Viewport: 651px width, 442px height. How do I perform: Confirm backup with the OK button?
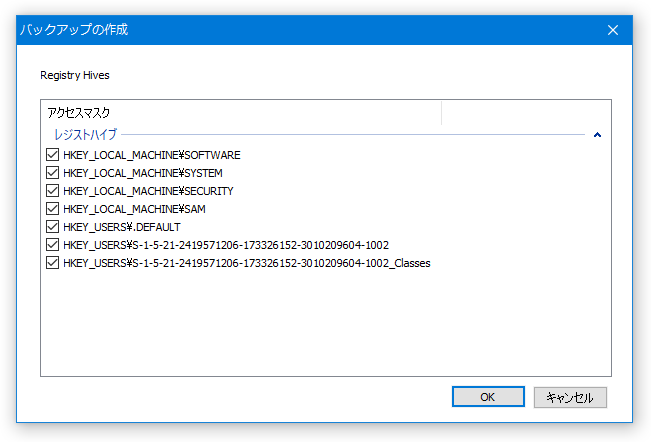coord(488,397)
